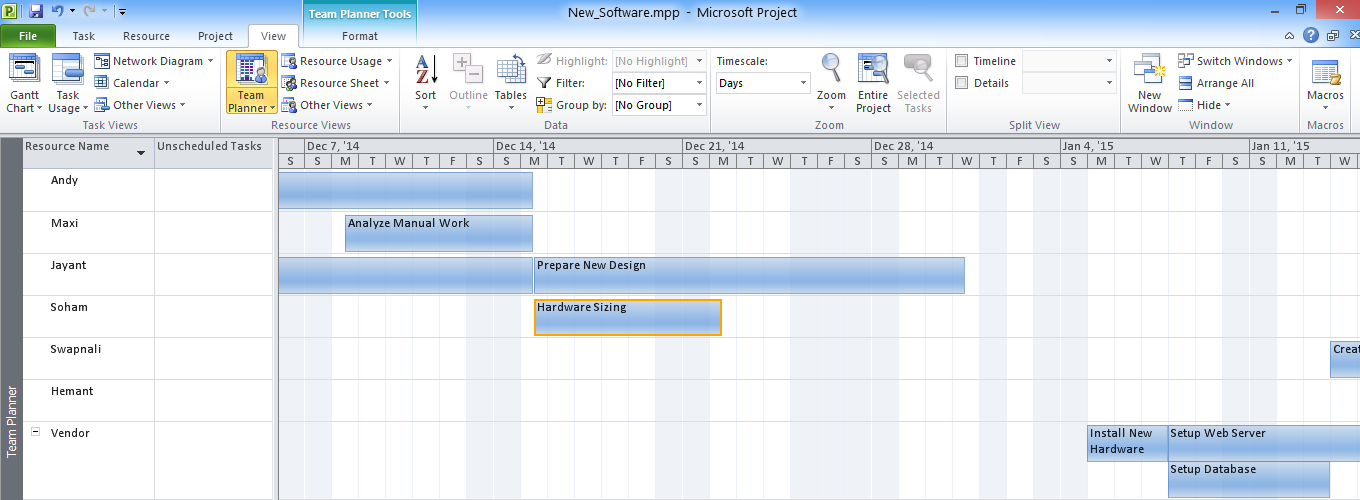The height and width of the screenshot is (500, 1360).
Task: Open a New Window
Action: (1149, 84)
